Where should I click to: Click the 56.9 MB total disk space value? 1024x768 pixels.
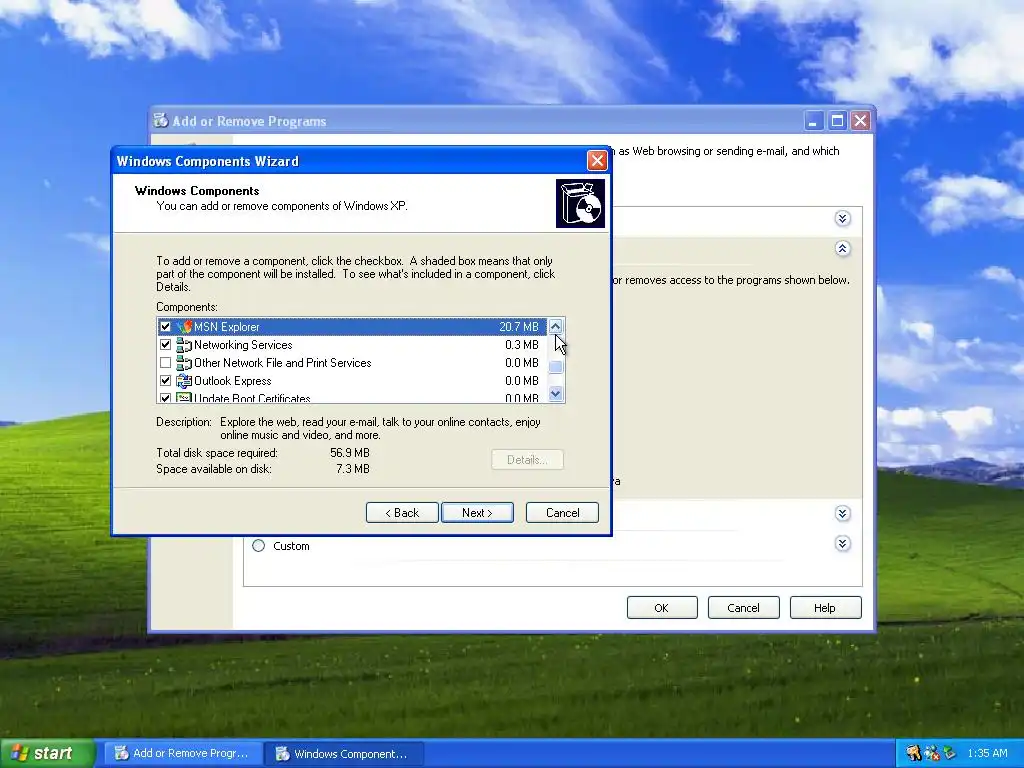coord(350,453)
